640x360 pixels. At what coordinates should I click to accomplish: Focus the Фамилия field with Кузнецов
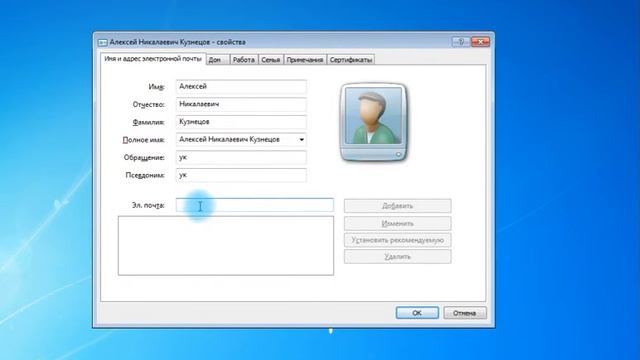pyautogui.click(x=241, y=122)
